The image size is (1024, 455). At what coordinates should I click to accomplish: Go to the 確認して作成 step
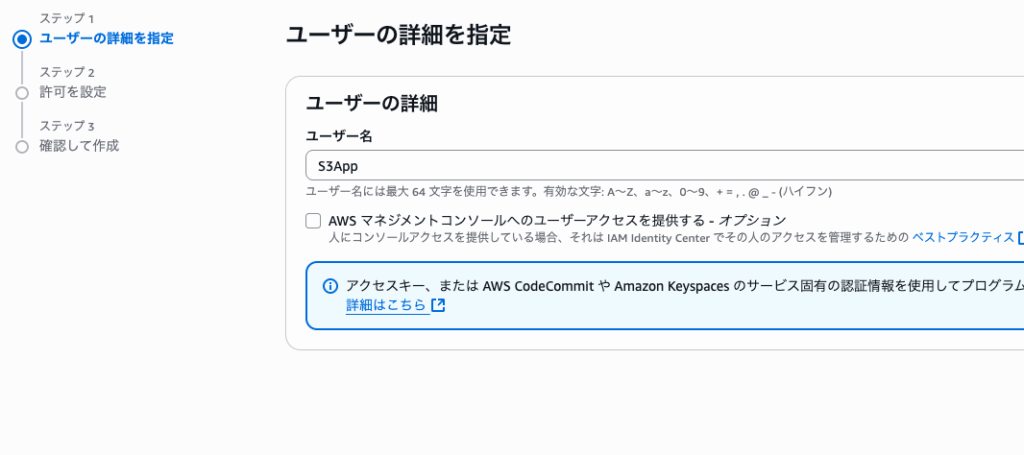(79, 146)
